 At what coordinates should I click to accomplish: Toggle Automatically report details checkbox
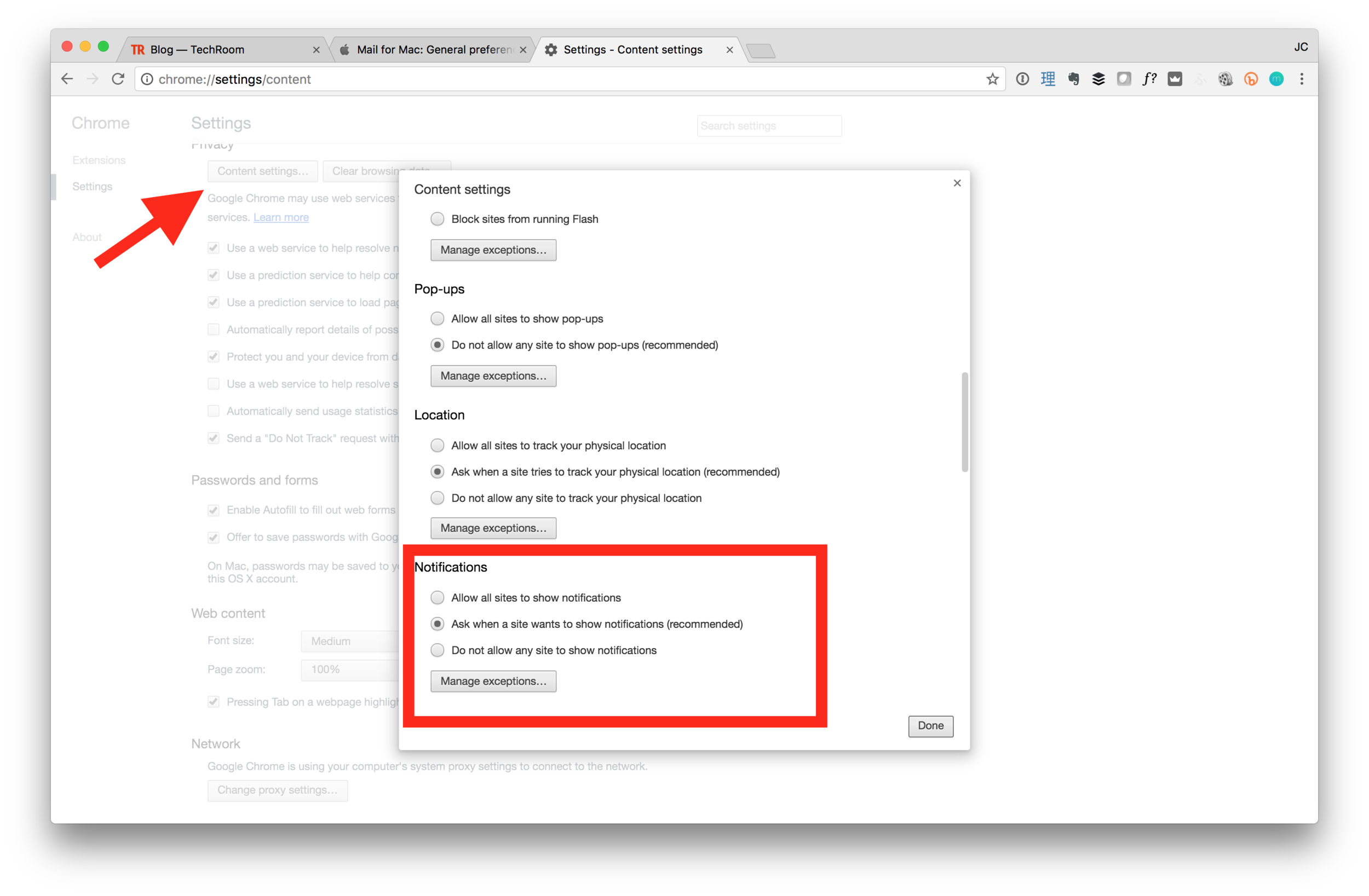[214, 330]
